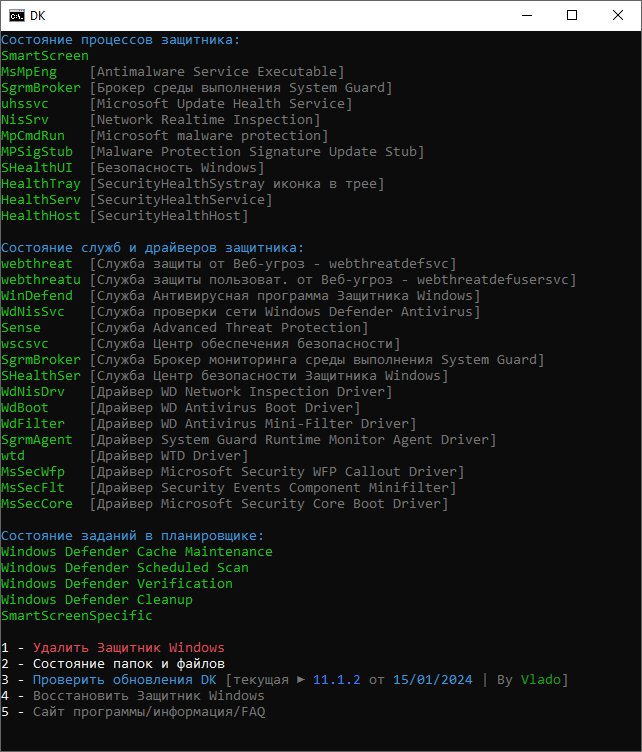Minimize the DK window

(527, 15)
